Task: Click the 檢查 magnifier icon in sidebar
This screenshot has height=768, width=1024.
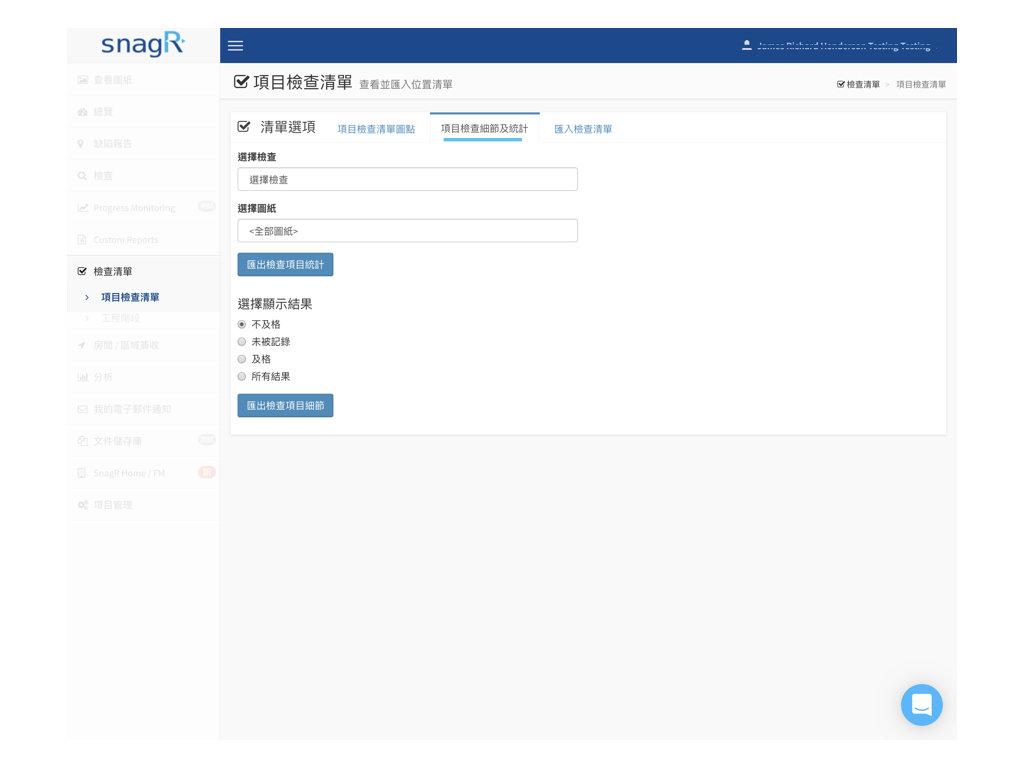Action: [x=82, y=176]
